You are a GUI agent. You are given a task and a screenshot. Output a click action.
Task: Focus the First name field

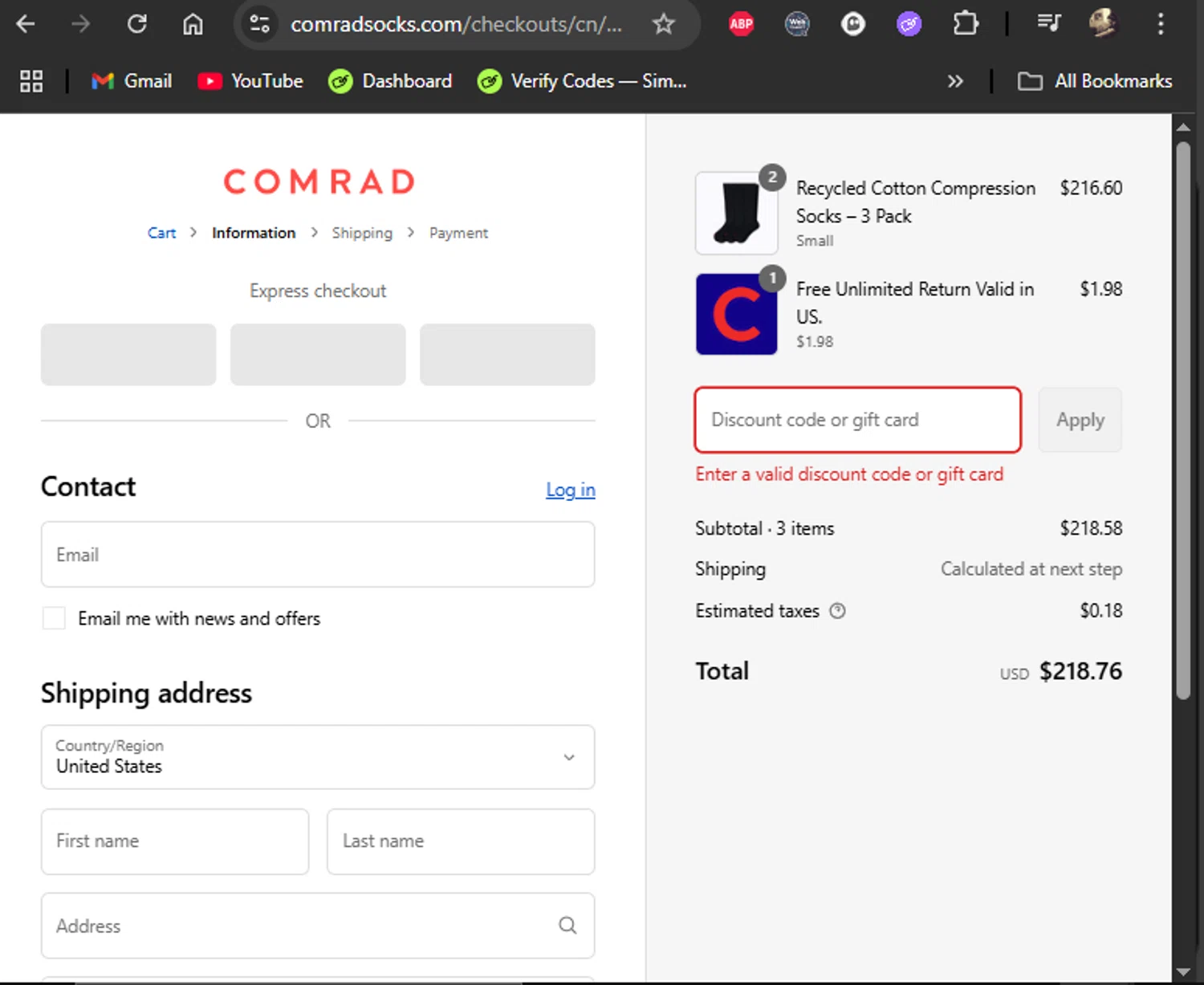(x=175, y=841)
